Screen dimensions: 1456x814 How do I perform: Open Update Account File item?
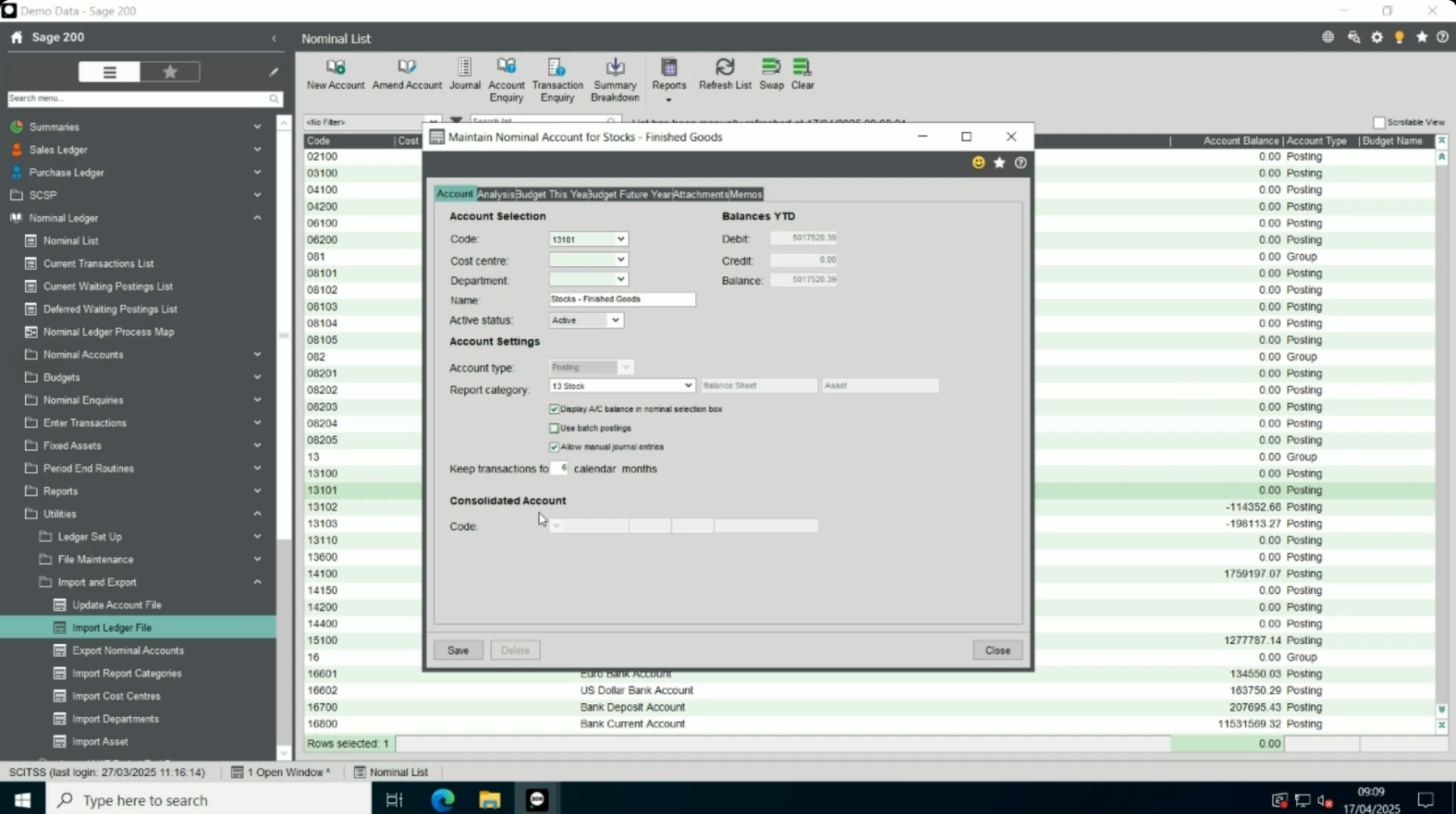point(116,605)
